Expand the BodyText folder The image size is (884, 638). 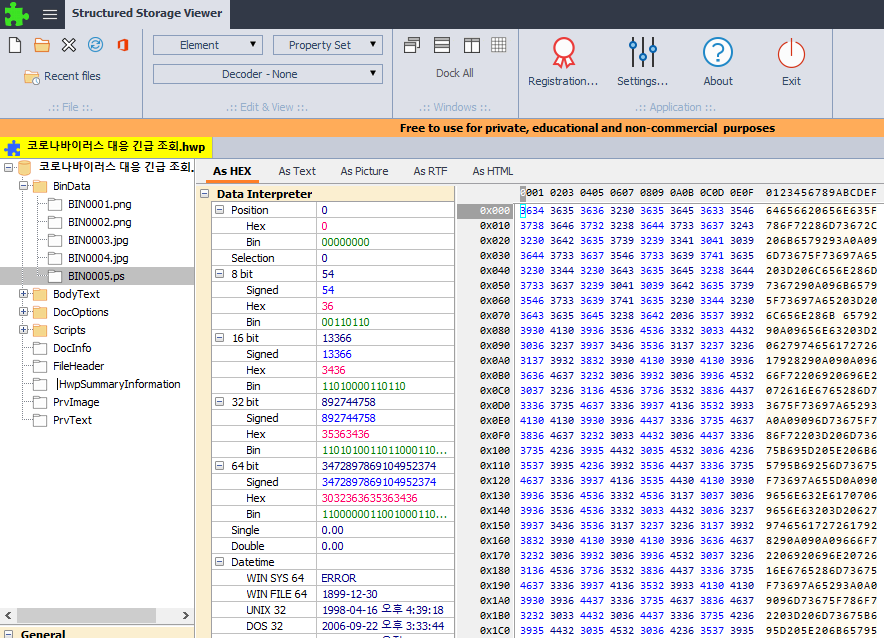tap(23, 294)
